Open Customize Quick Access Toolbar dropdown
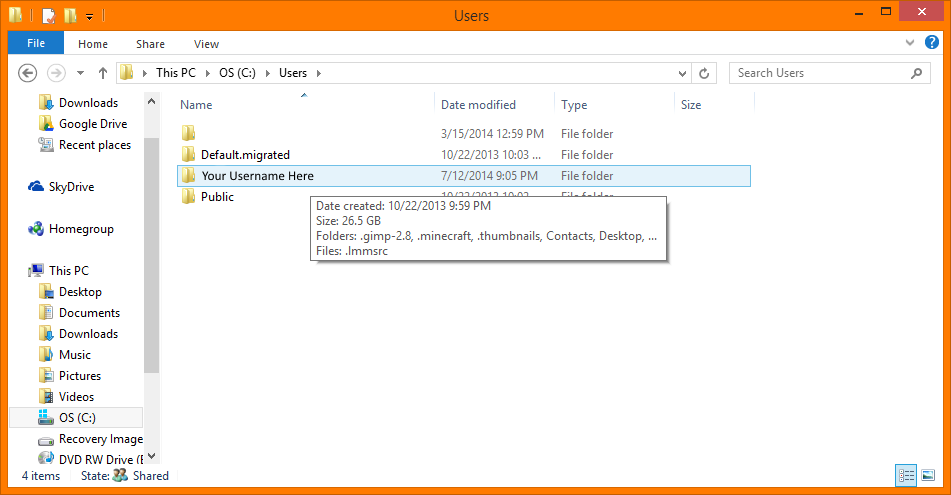 [89, 17]
